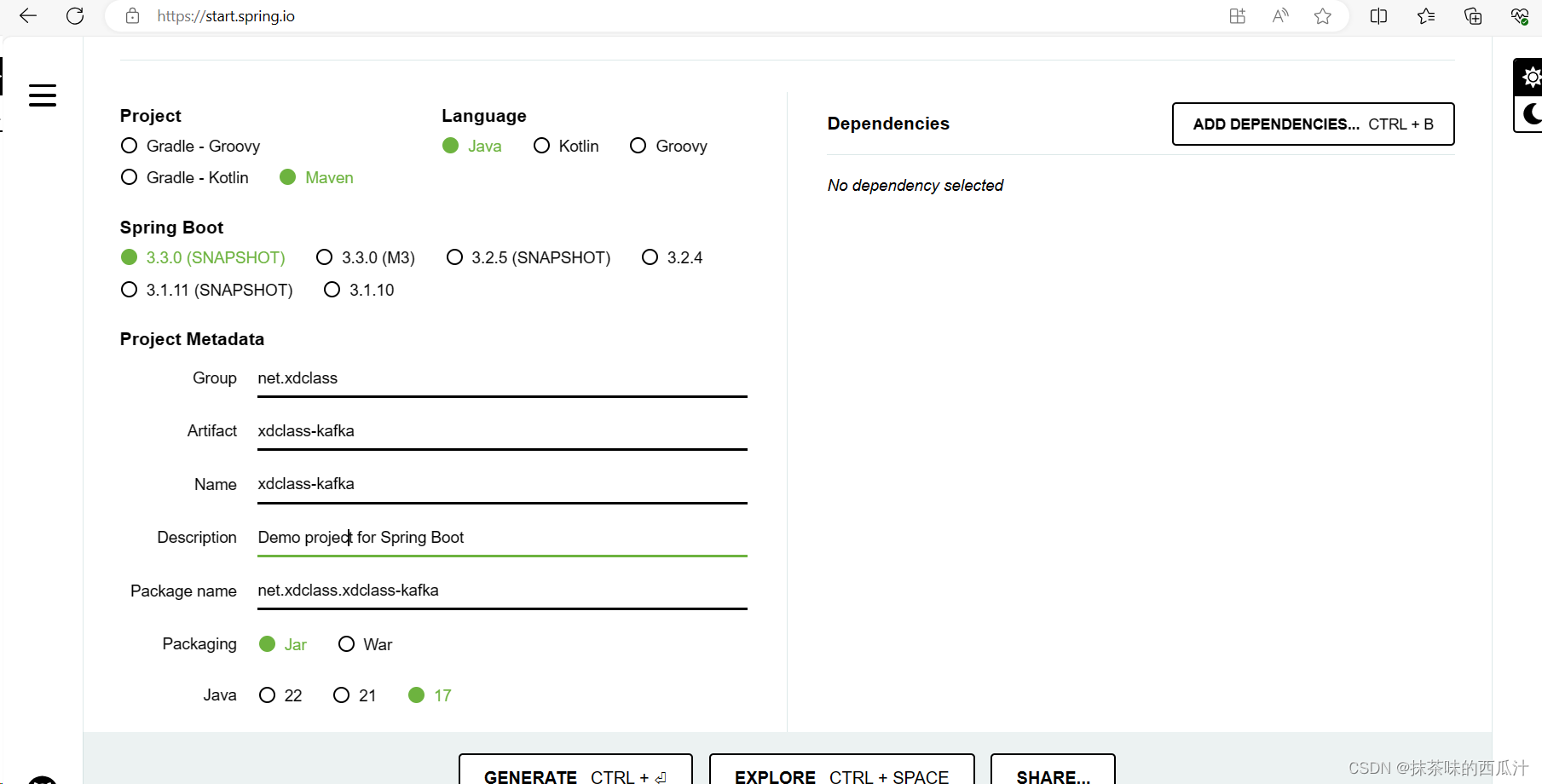This screenshot has width=1542, height=784.
Task: Click the Name input field
Action: pos(502,484)
